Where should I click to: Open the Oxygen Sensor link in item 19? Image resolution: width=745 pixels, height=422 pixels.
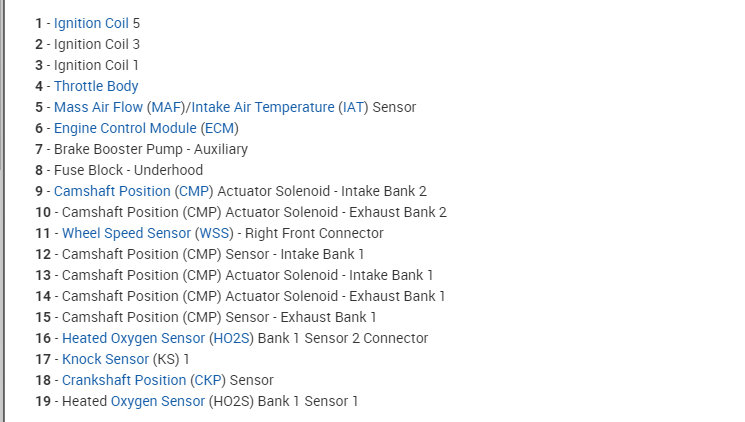pyautogui.click(x=157, y=401)
